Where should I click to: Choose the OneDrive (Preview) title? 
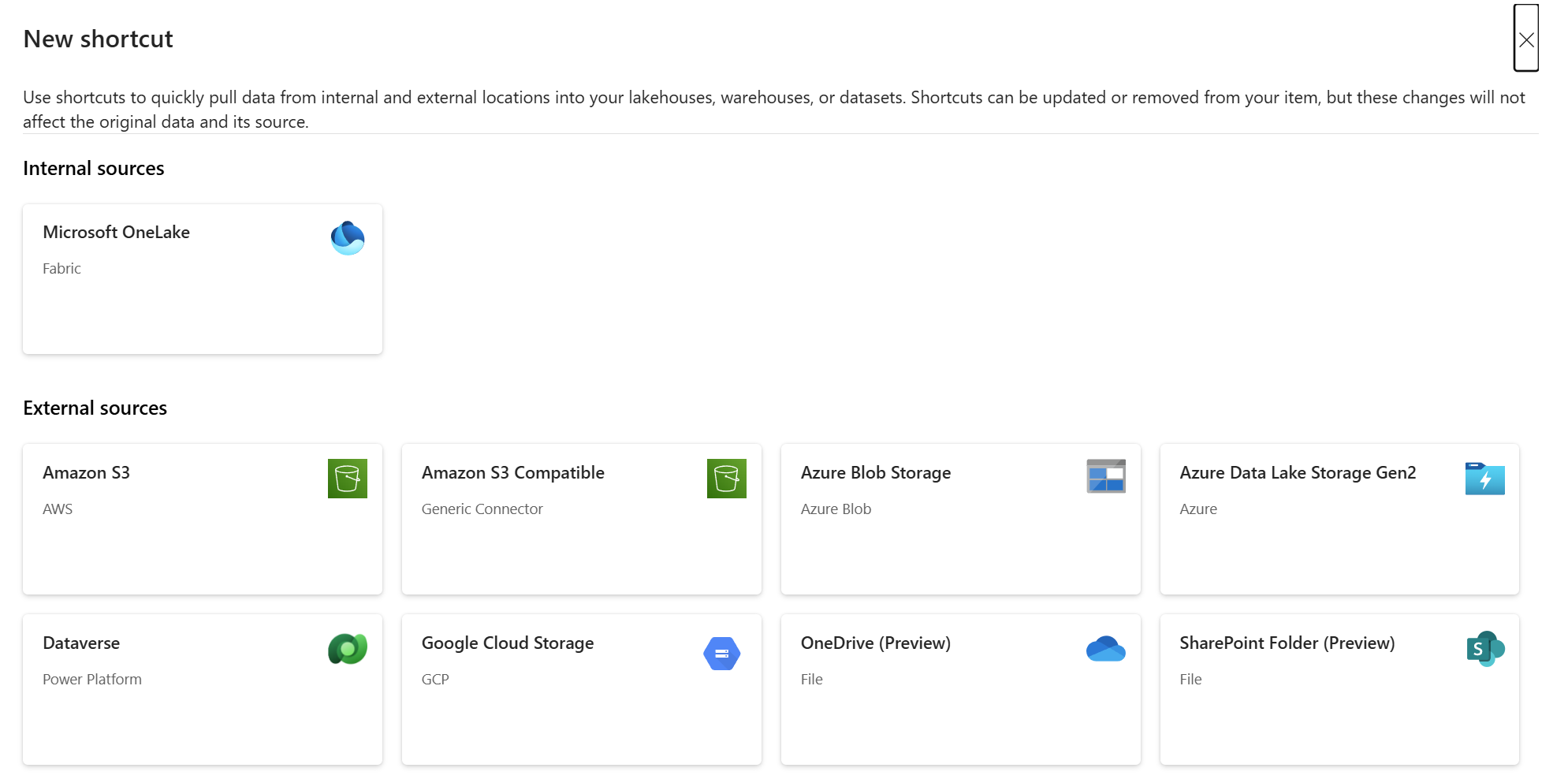pyautogui.click(x=875, y=643)
